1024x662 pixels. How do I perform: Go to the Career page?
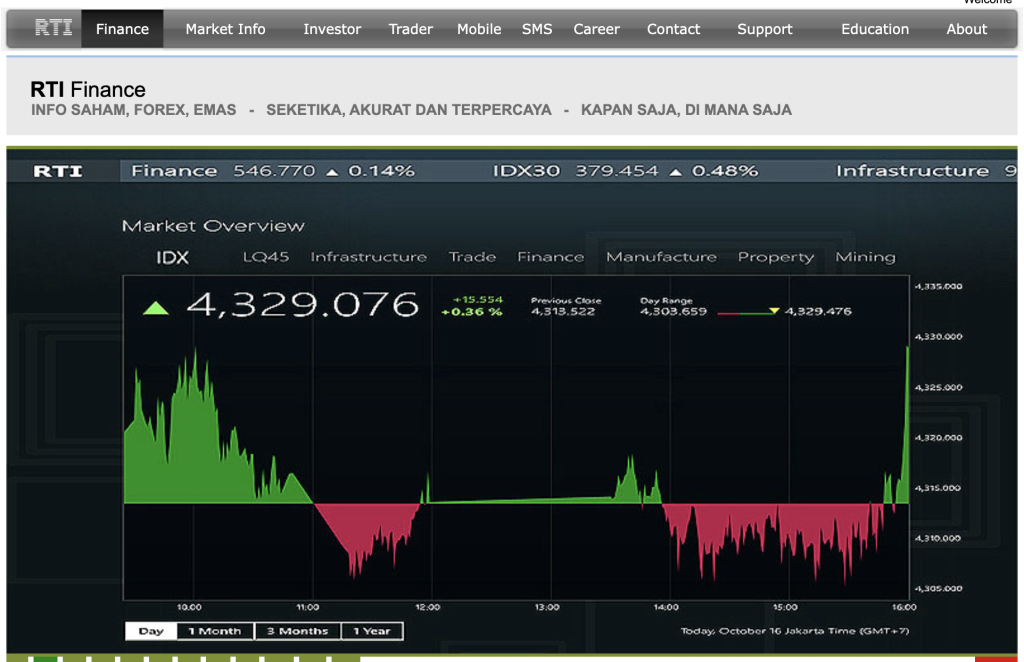[x=596, y=29]
